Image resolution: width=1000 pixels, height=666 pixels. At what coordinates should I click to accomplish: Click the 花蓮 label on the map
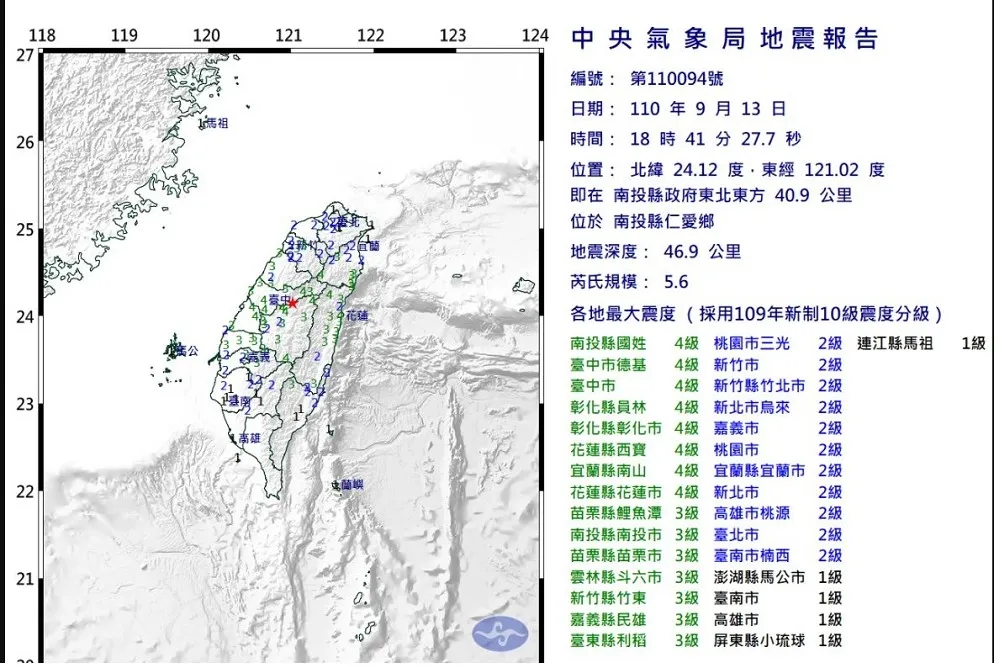tap(357, 315)
